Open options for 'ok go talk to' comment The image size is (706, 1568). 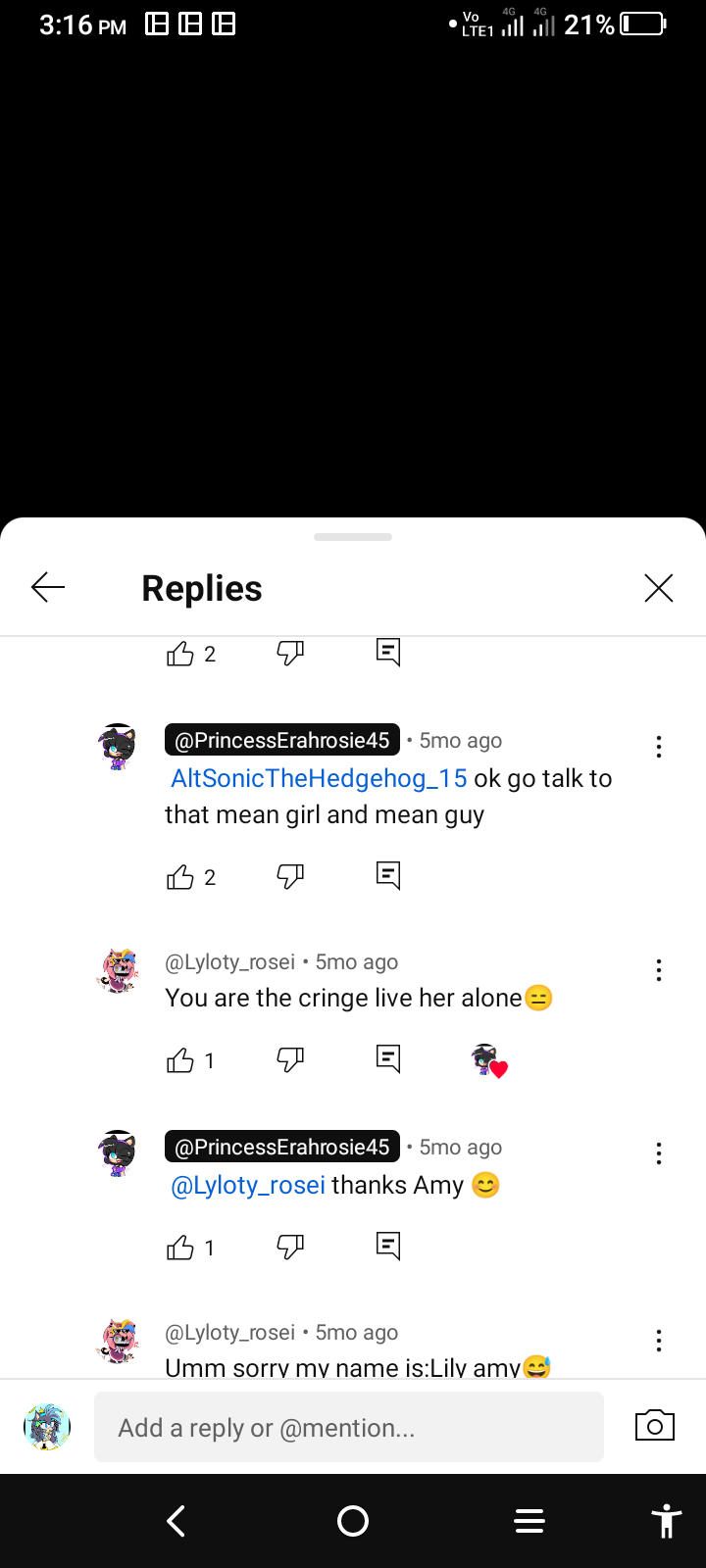tap(659, 748)
